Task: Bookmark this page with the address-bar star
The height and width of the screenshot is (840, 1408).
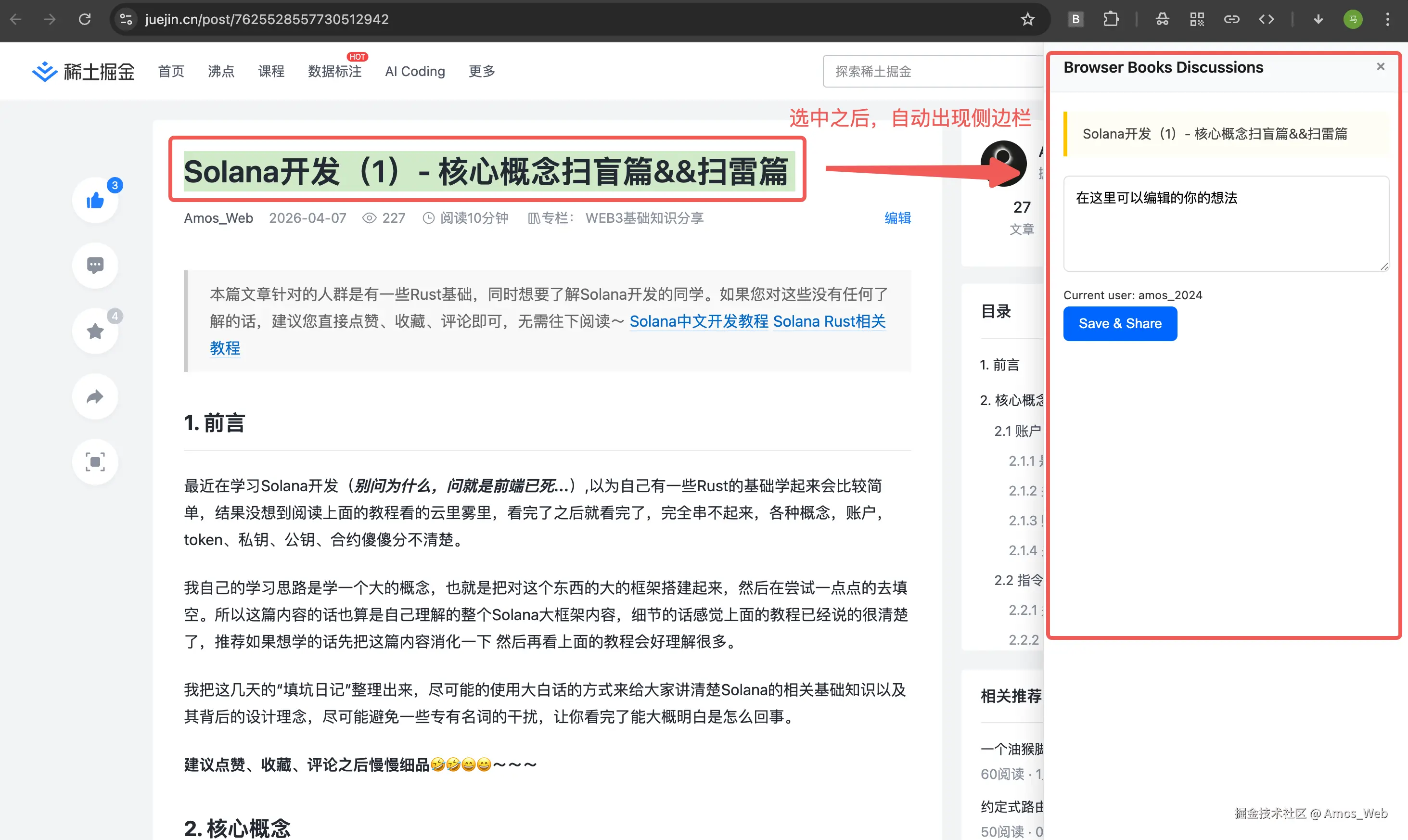Action: [x=1027, y=19]
